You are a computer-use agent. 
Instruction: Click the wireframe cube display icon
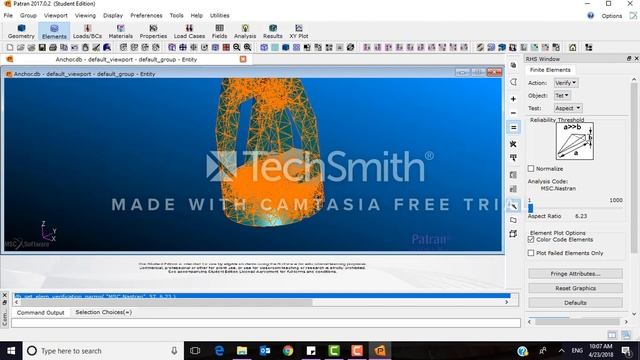(264, 47)
